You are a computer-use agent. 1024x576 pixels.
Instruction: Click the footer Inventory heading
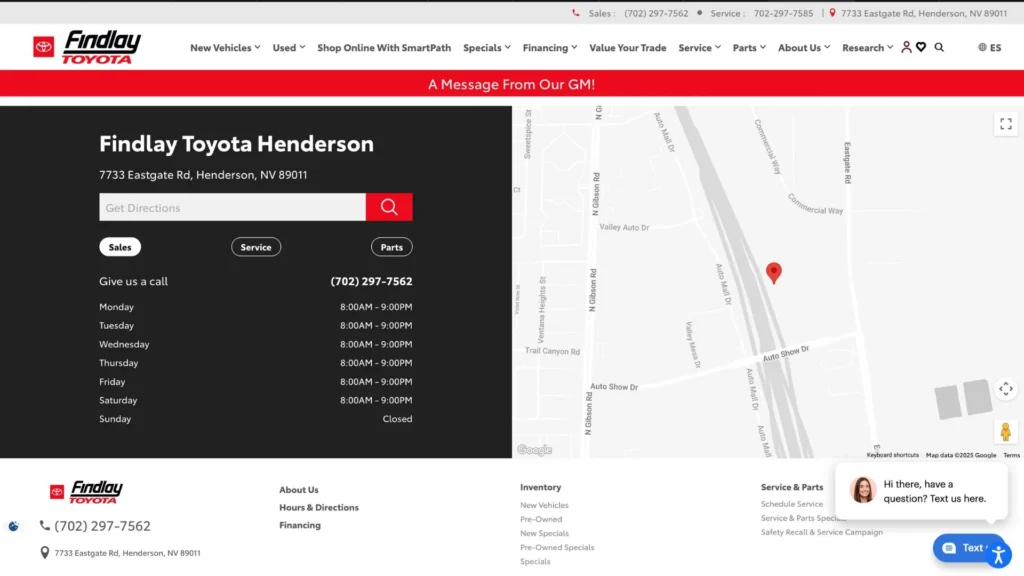(x=541, y=487)
